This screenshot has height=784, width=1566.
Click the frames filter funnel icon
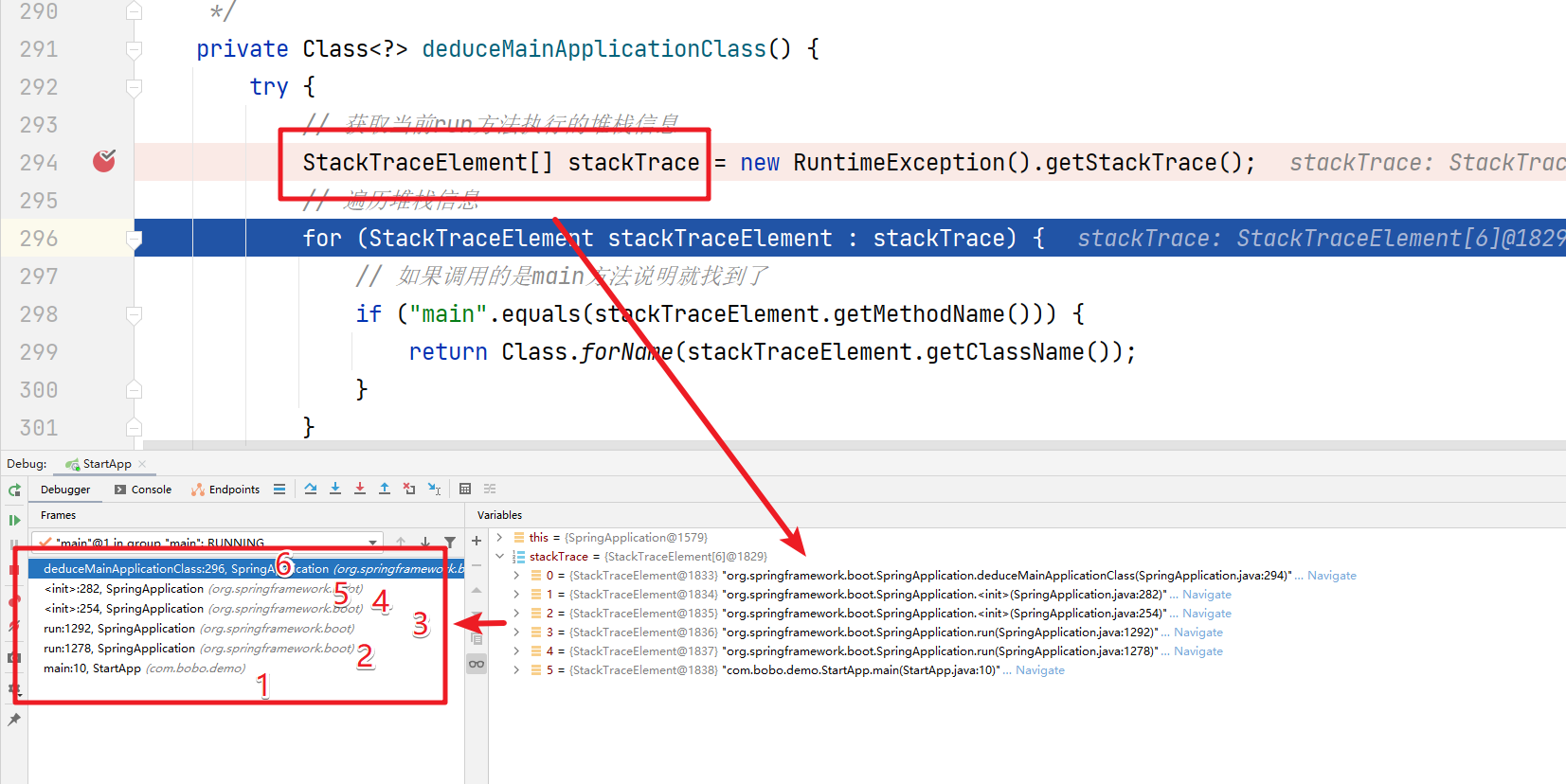pyautogui.click(x=450, y=543)
